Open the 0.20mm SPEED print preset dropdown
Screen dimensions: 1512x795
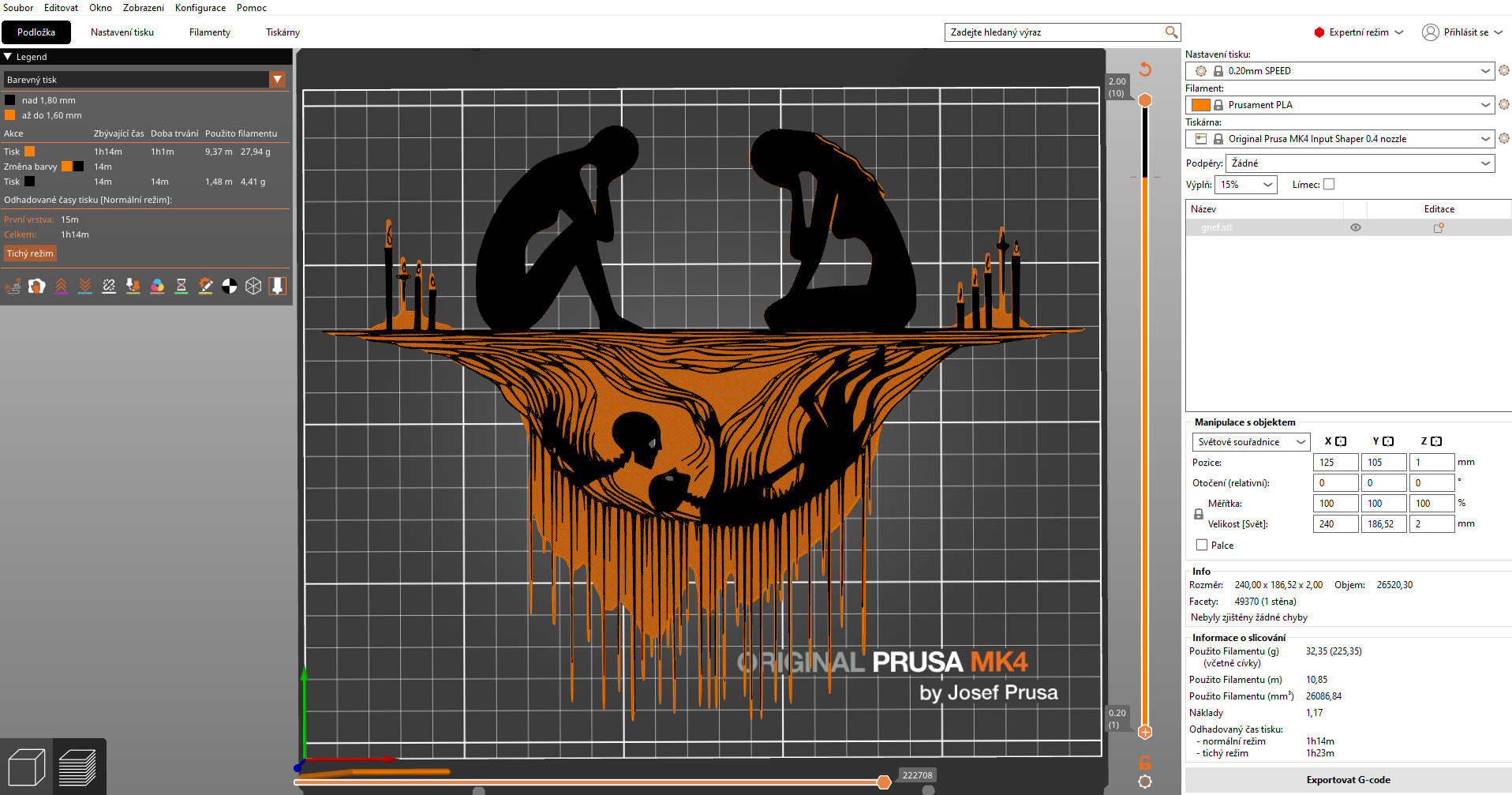coord(1340,71)
